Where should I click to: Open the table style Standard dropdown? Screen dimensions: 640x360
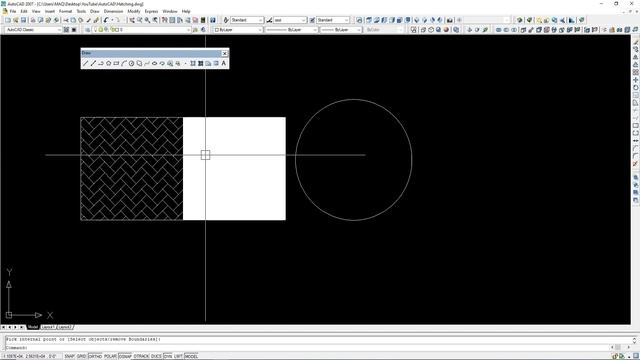pos(333,20)
